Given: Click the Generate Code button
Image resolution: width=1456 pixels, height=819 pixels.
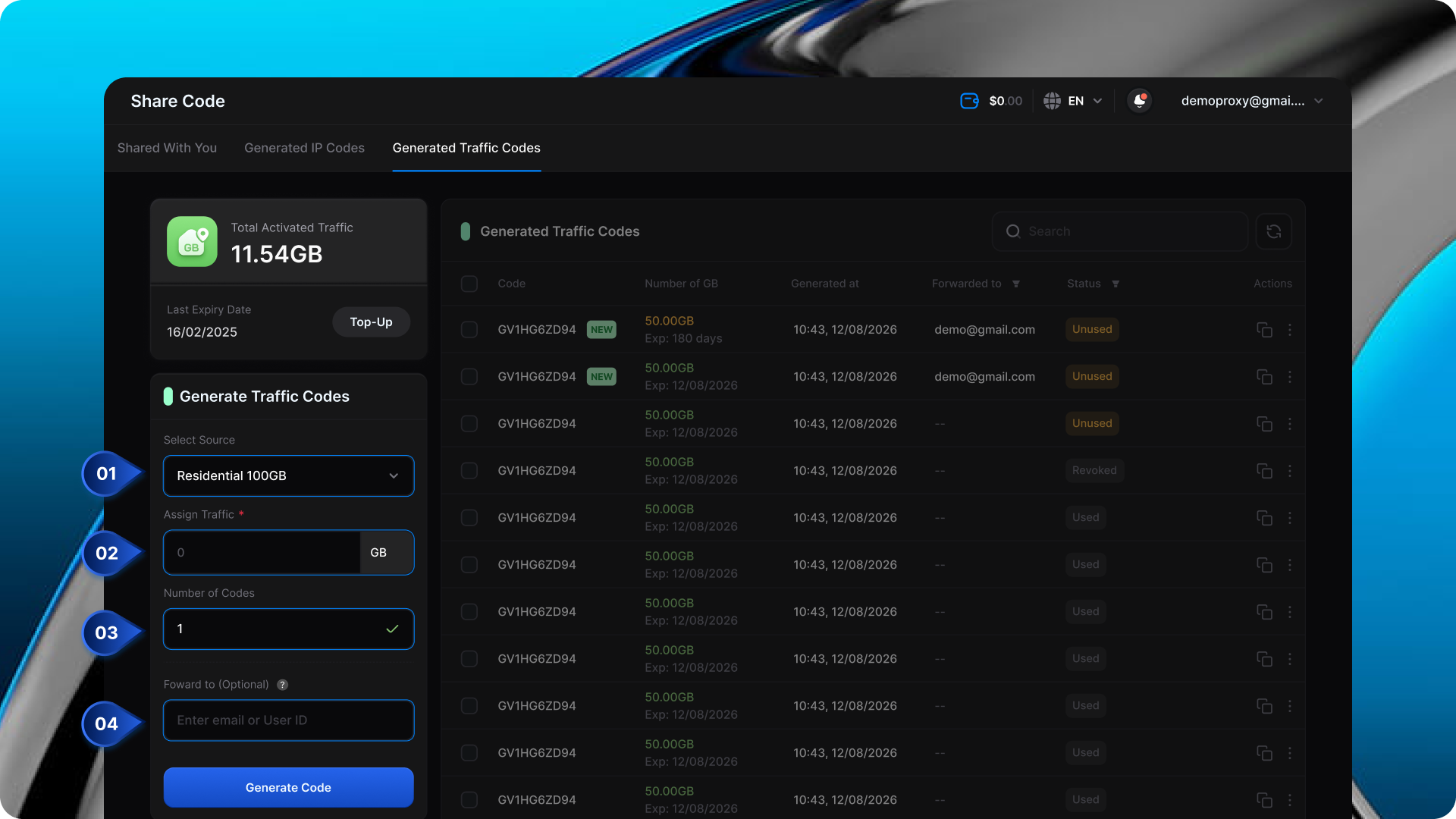Looking at the screenshot, I should 288,787.
